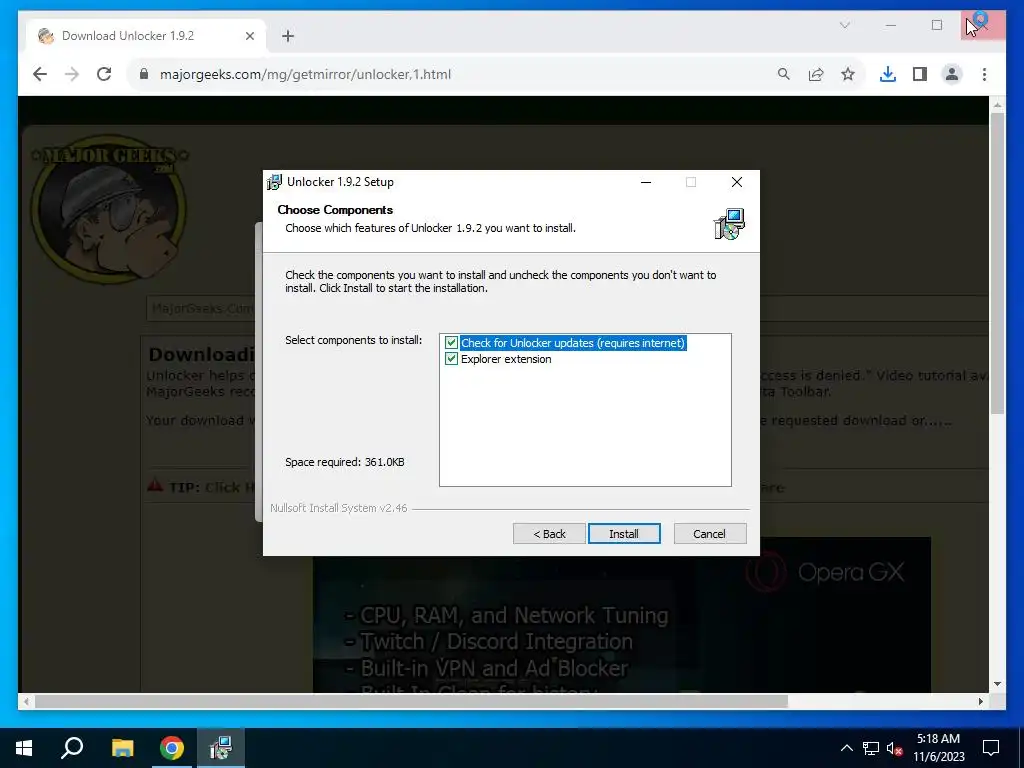Click the 'Choose Components' heading
This screenshot has width=1024, height=768.
click(335, 210)
